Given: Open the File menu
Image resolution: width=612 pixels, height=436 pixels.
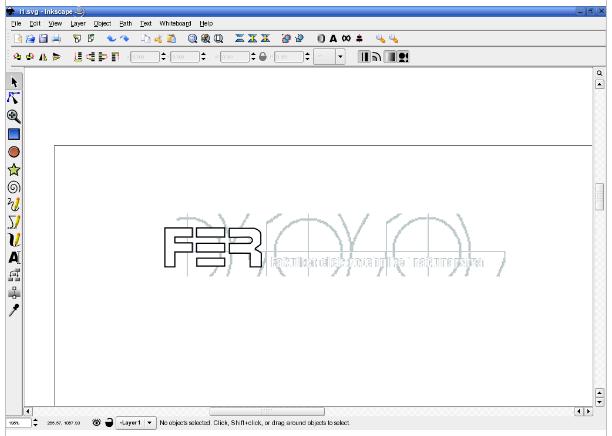Looking at the screenshot, I should (x=16, y=23).
